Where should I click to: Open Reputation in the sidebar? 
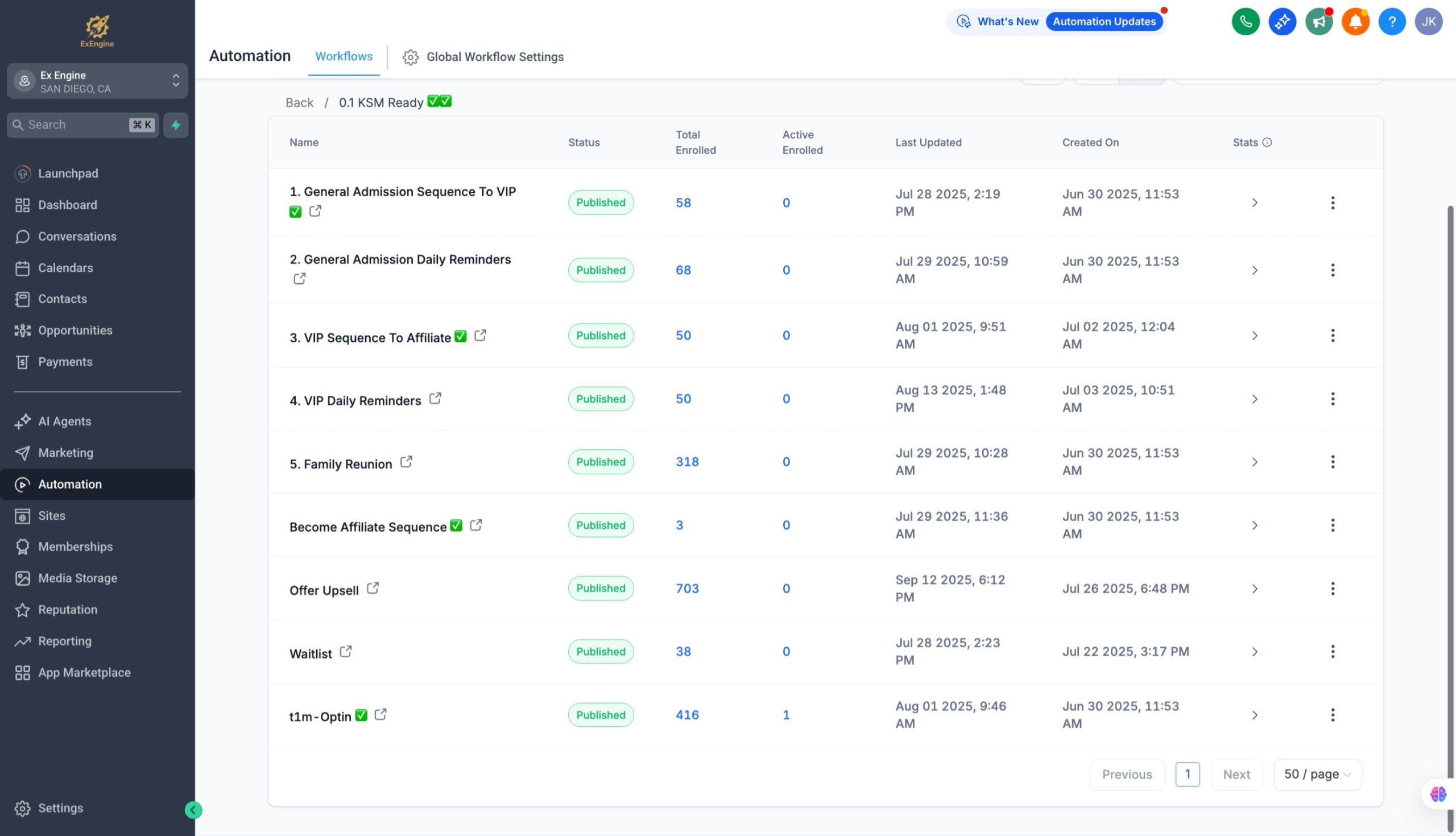(x=67, y=610)
